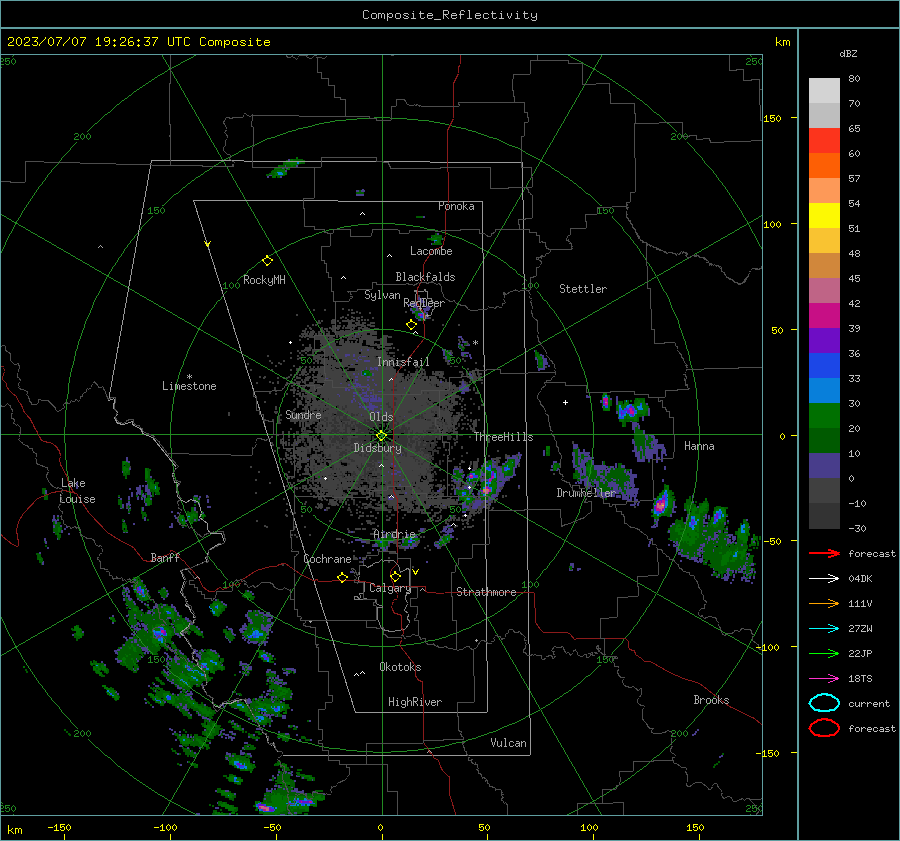Click the Ponoka city label

pyautogui.click(x=456, y=206)
